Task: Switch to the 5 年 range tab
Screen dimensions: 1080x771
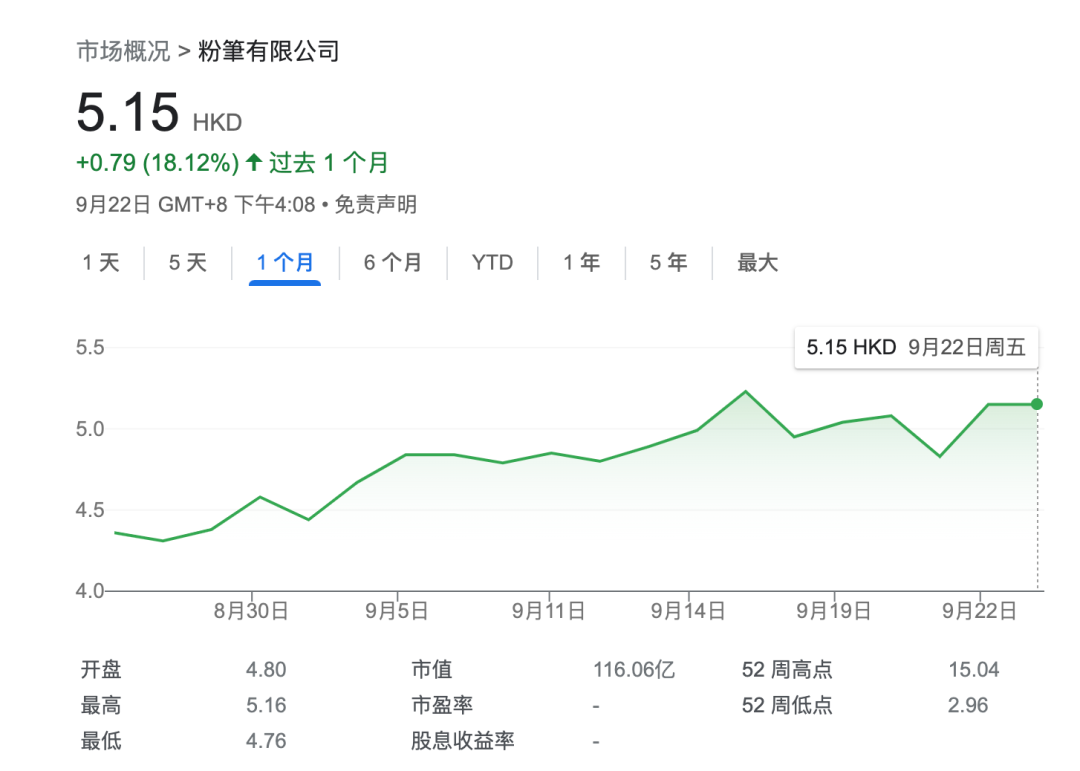Action: click(668, 263)
